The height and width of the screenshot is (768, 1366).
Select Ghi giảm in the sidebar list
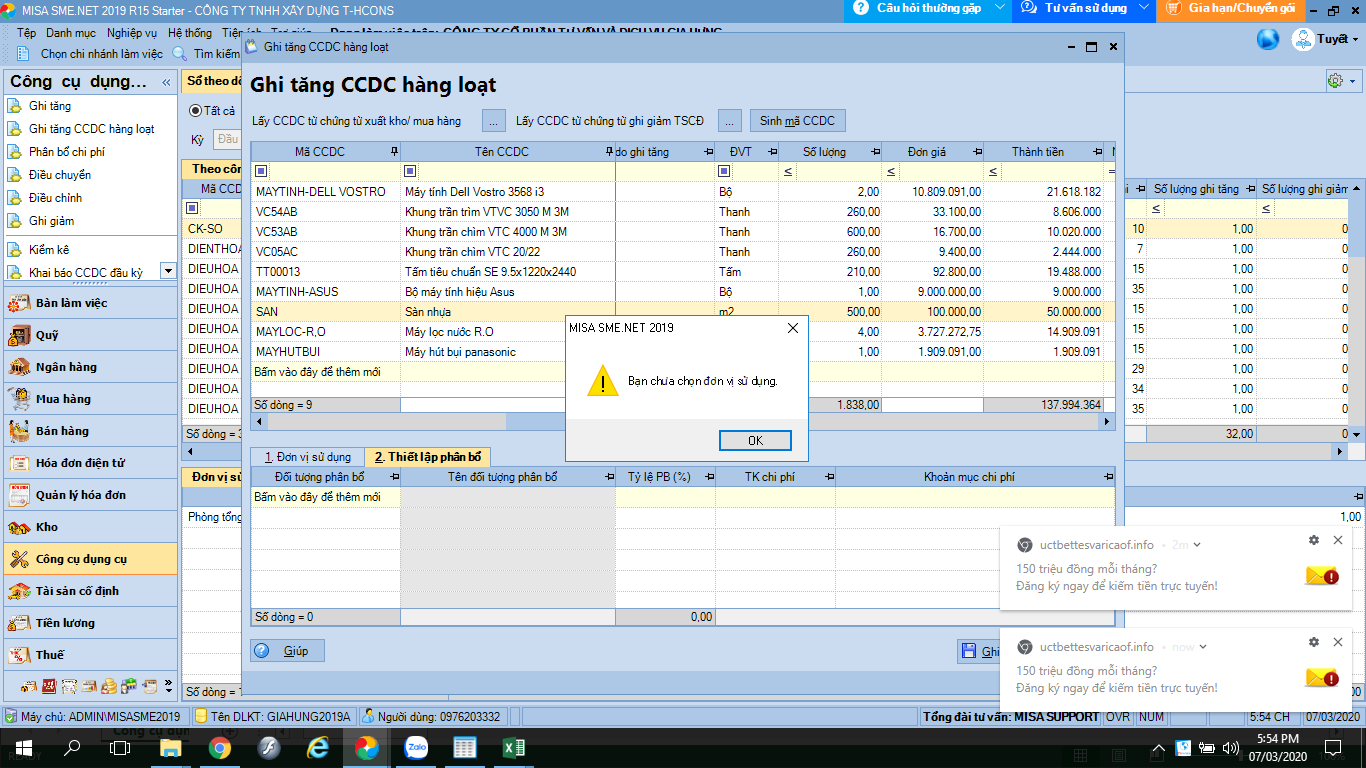(51, 221)
